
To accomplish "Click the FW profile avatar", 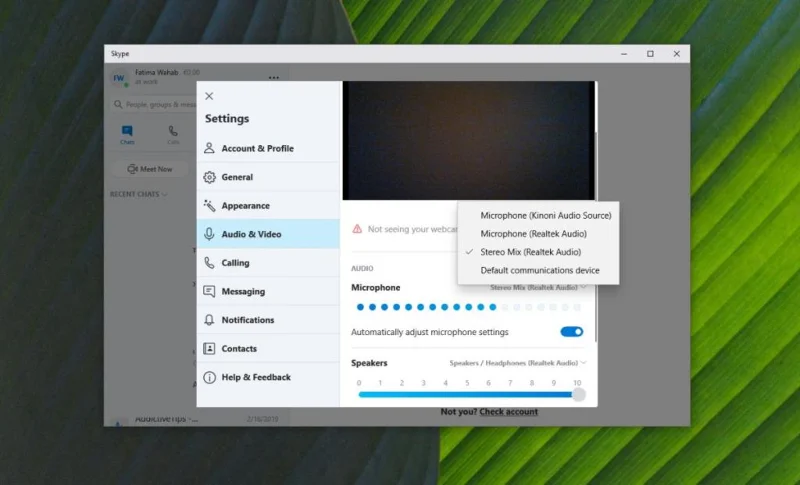I will click(119, 78).
